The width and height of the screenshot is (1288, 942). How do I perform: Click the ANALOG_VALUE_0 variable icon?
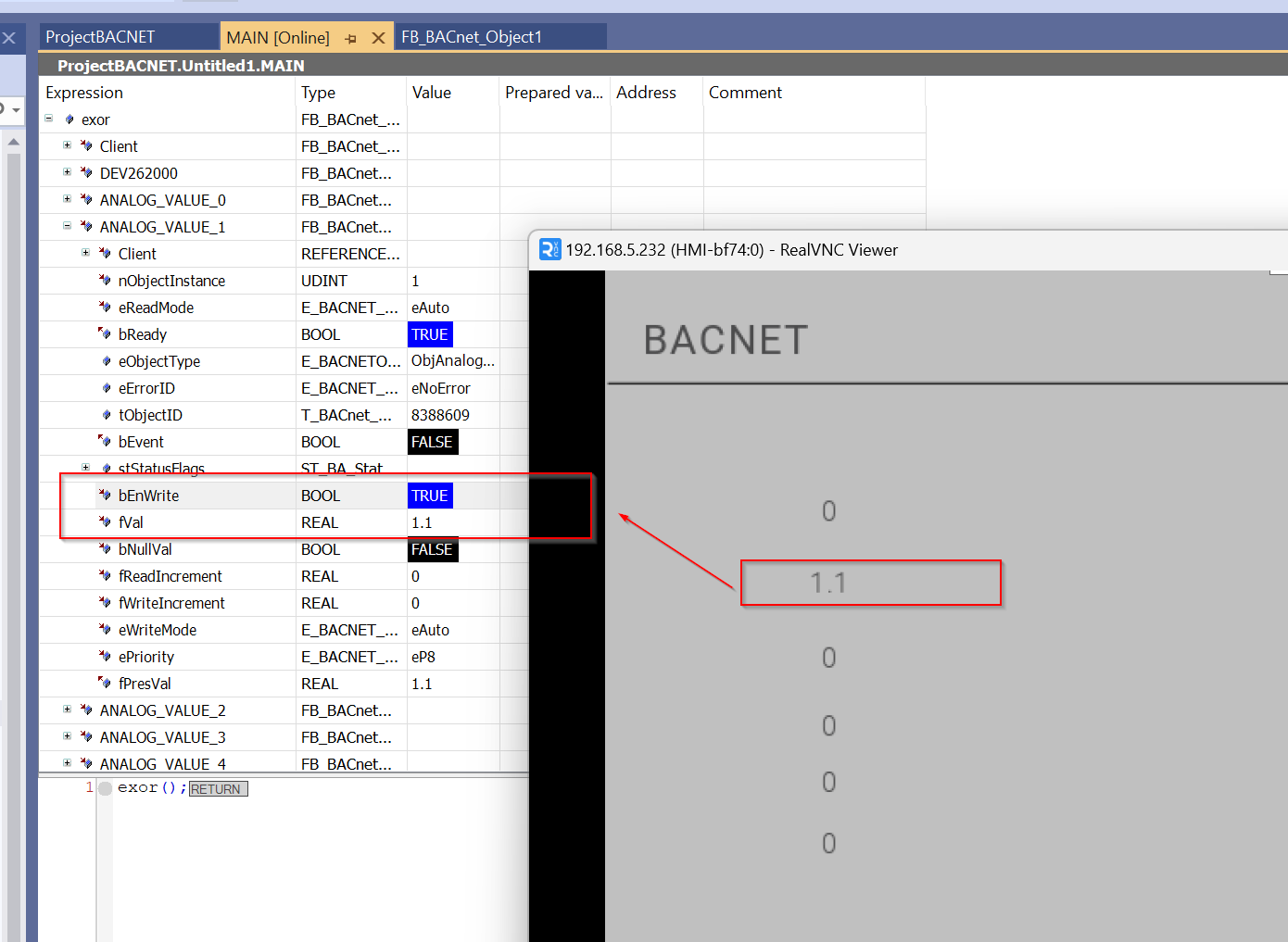point(86,200)
